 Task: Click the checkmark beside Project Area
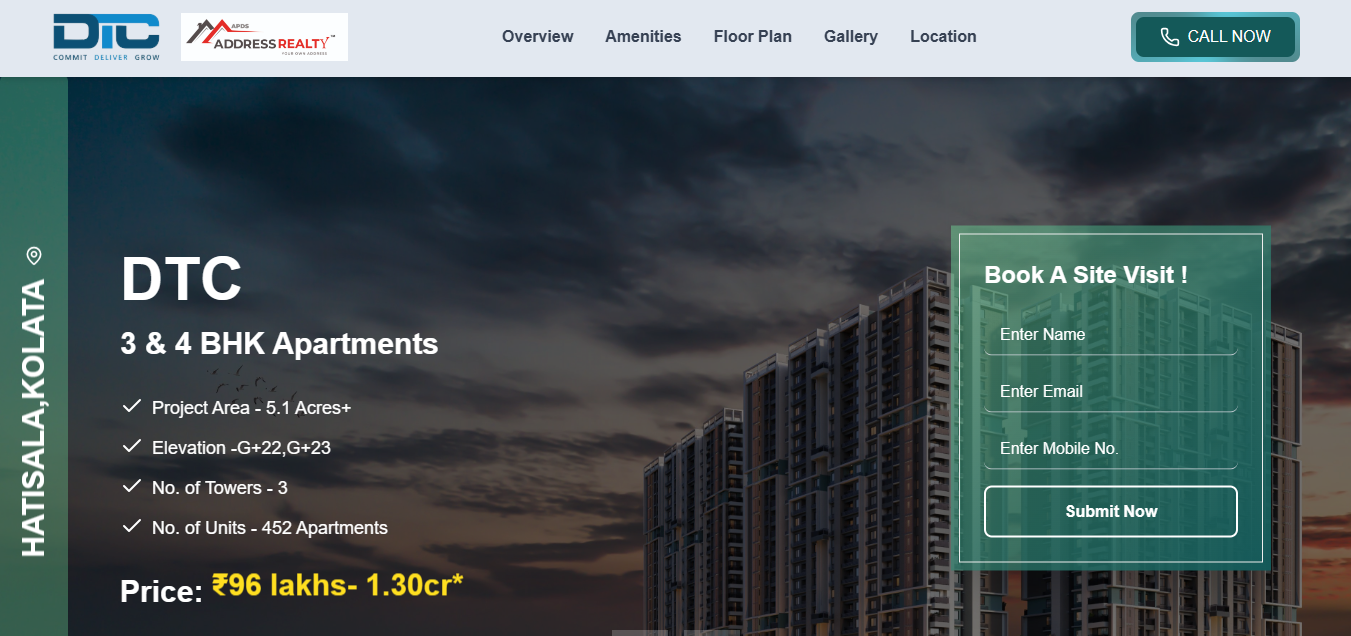(131, 406)
